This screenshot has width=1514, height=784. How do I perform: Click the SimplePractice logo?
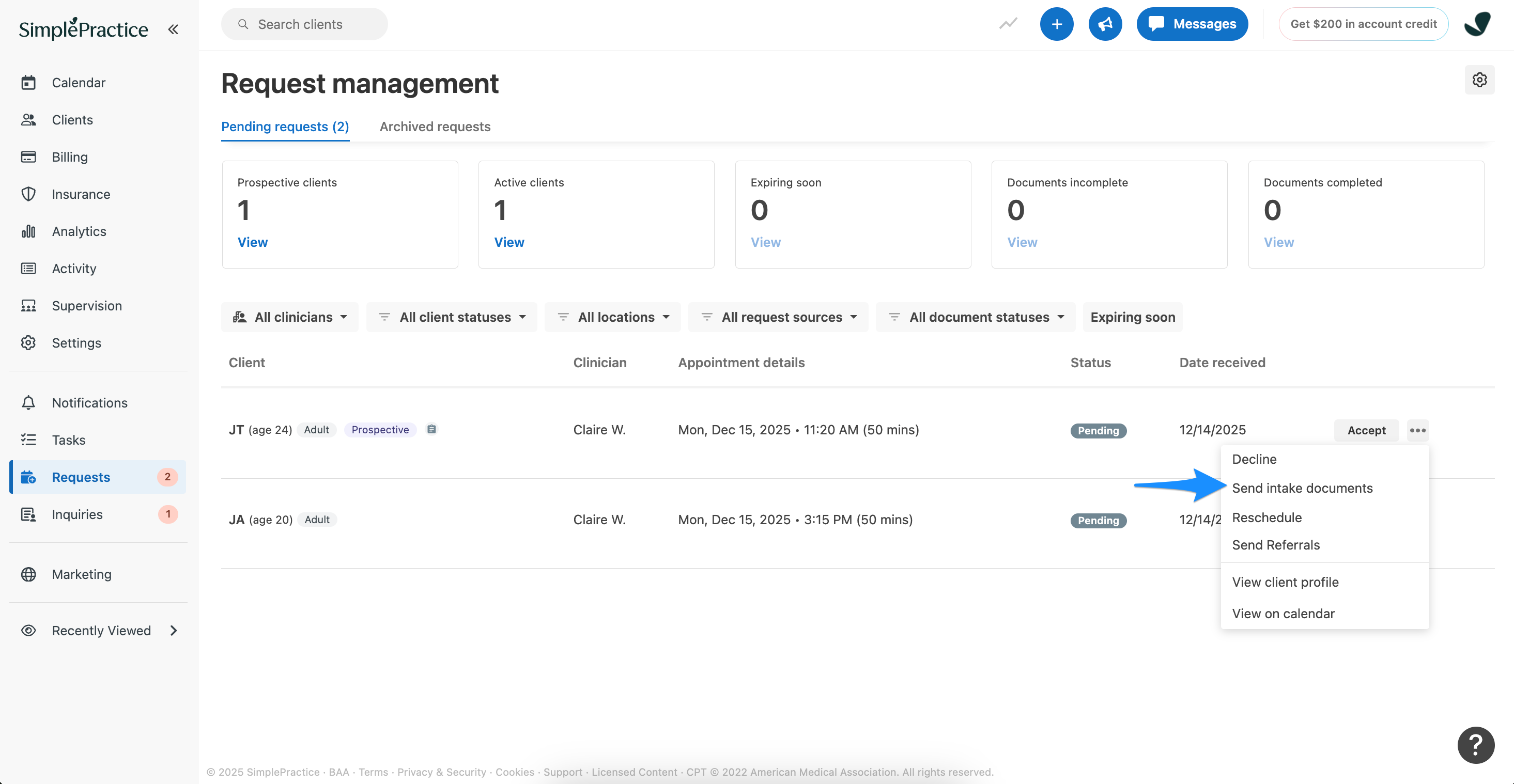click(84, 28)
